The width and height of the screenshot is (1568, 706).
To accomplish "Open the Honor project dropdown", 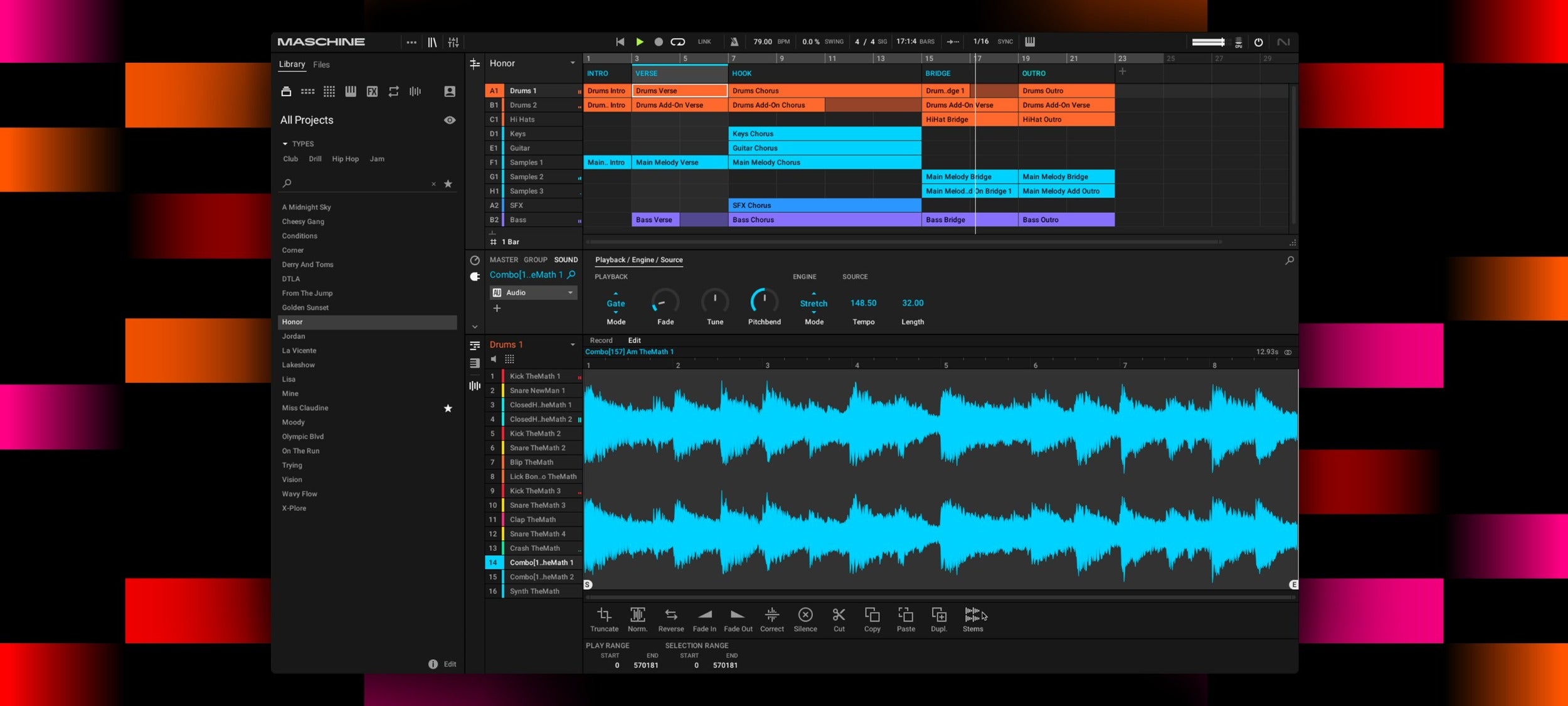I will pos(572,63).
